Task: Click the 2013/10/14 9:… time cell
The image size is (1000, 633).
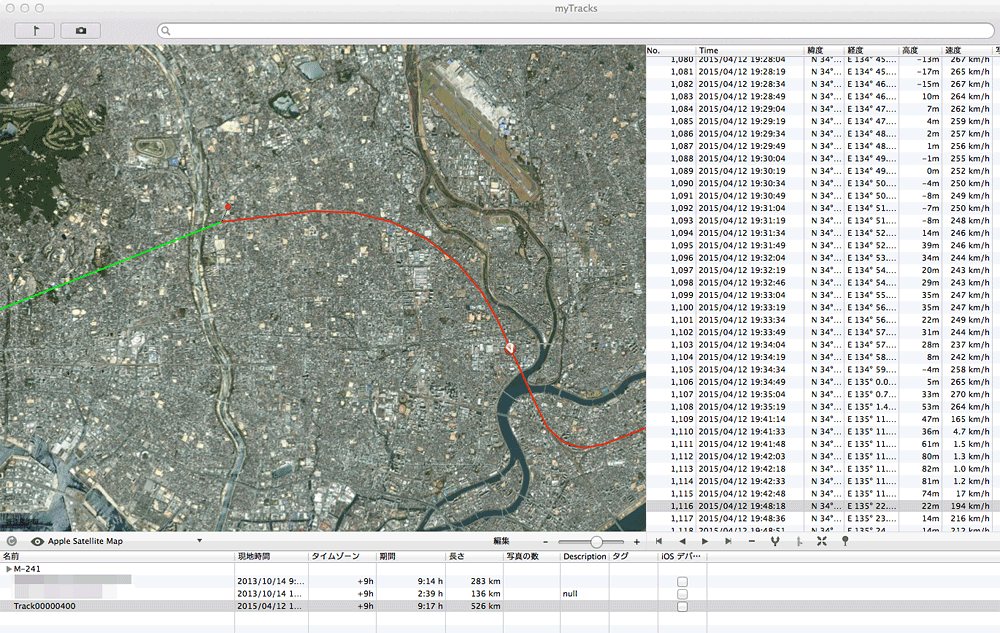Action: point(271,581)
